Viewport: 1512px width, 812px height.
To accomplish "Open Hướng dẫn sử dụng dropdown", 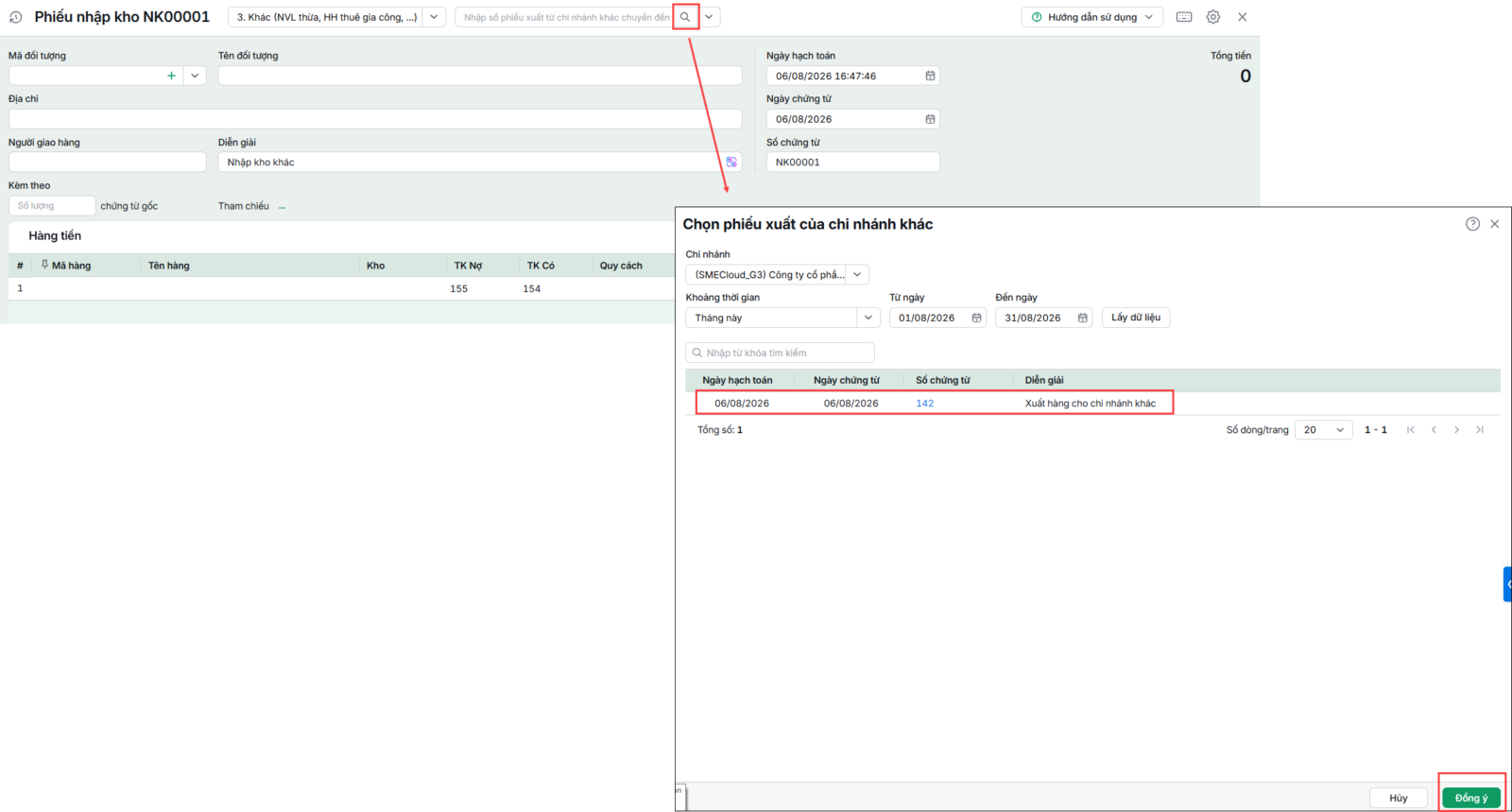I will (1092, 17).
